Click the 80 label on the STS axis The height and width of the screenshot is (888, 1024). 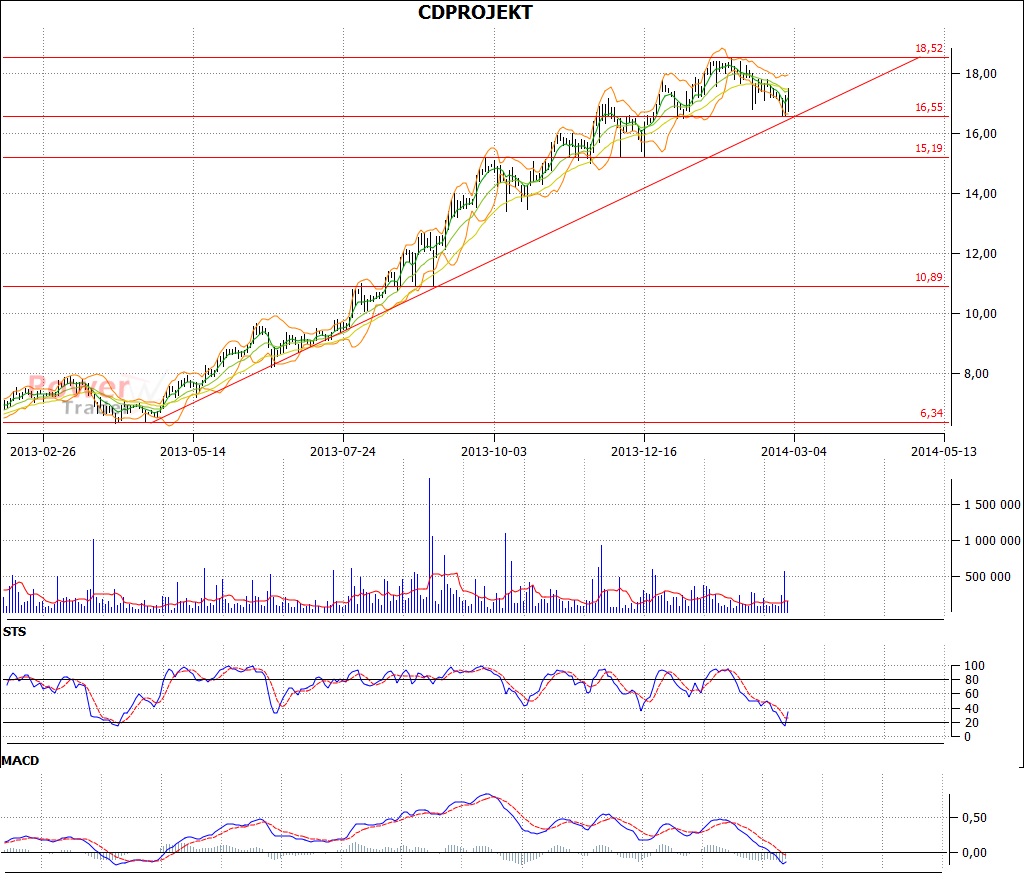coord(972,680)
